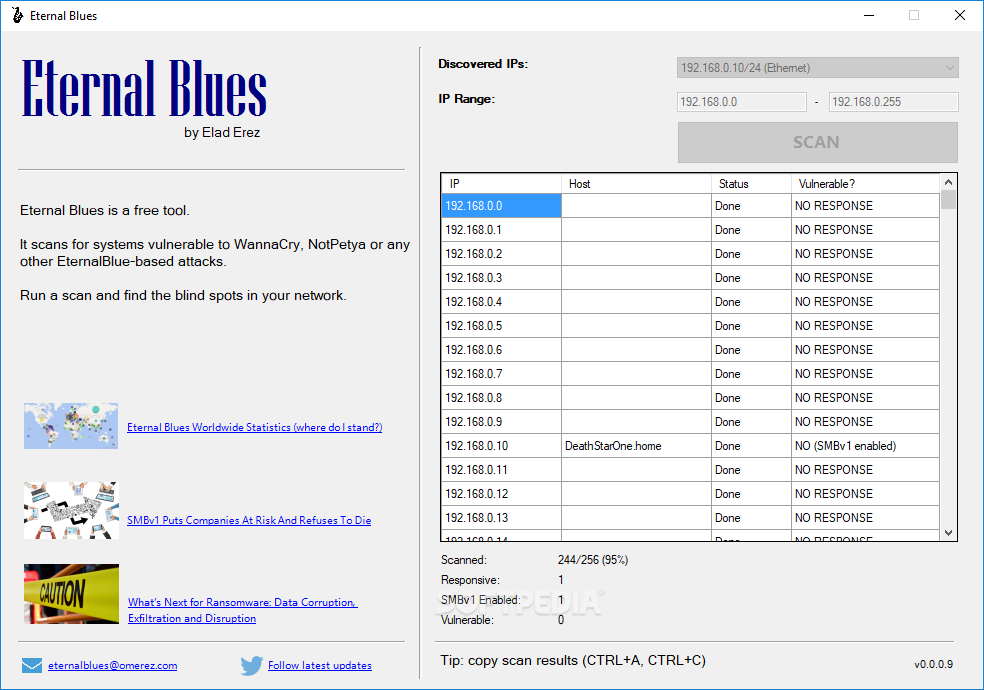Click the IP range start field 192.168.0.0
984x690 pixels.
point(742,102)
